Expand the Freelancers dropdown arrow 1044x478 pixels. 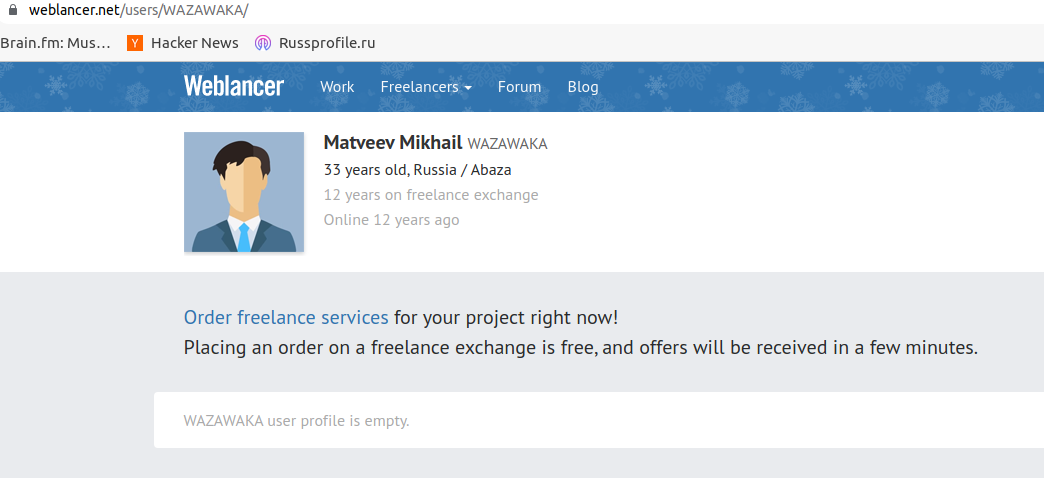(x=468, y=88)
